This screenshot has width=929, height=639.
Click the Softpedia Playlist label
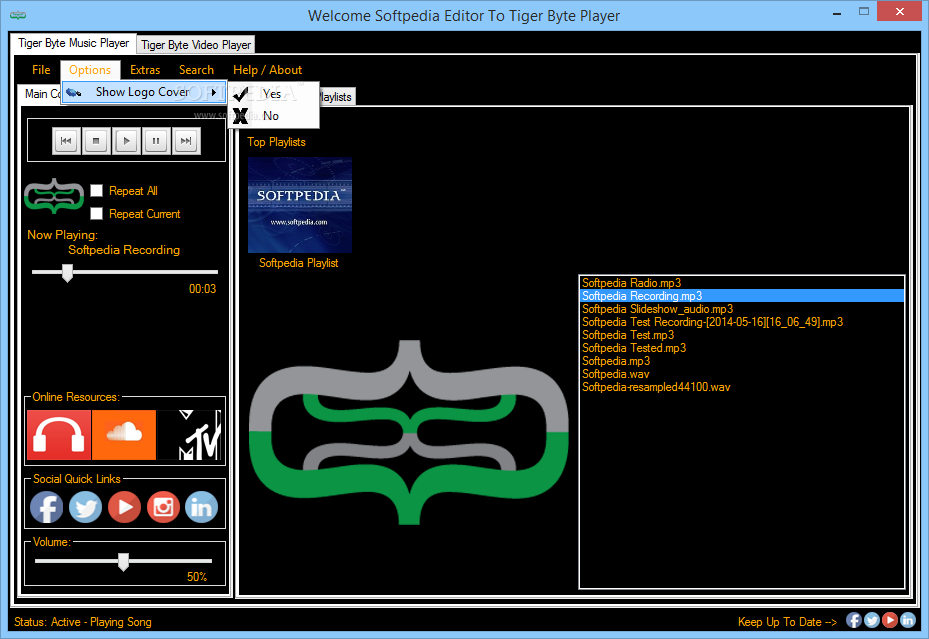[x=299, y=262]
